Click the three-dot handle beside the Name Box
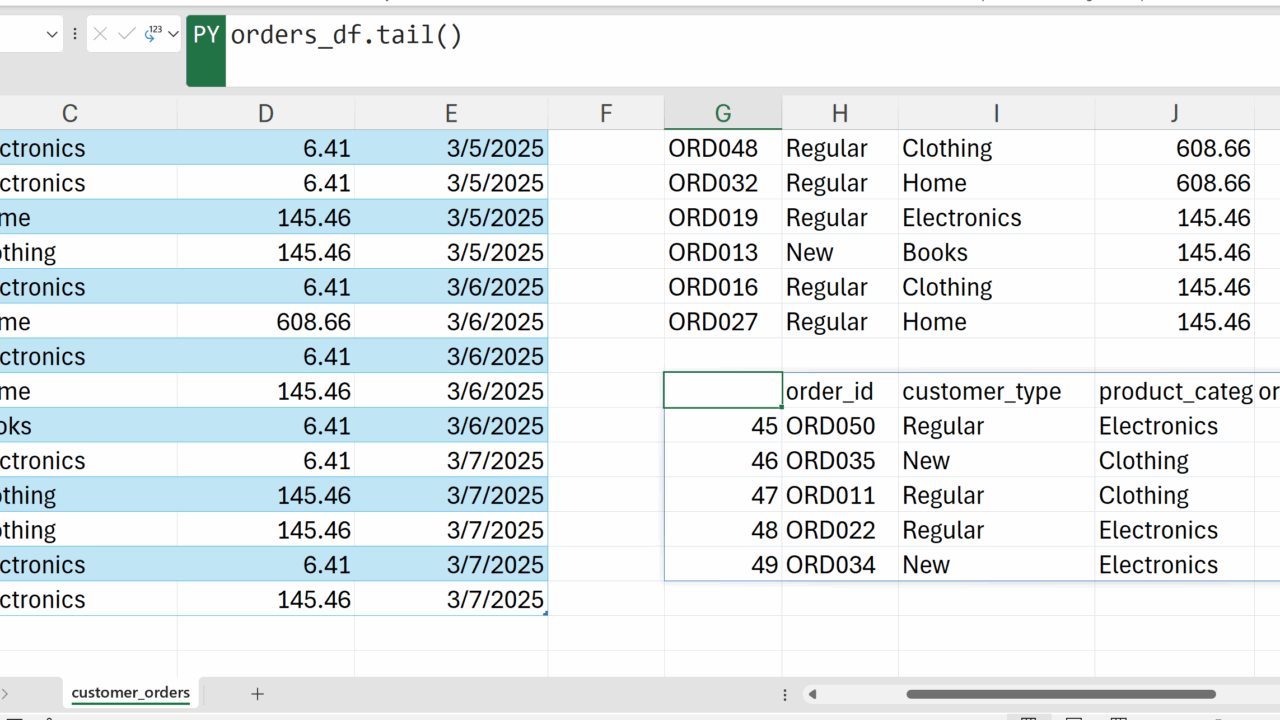Screen dimensions: 1280x720 75,34
